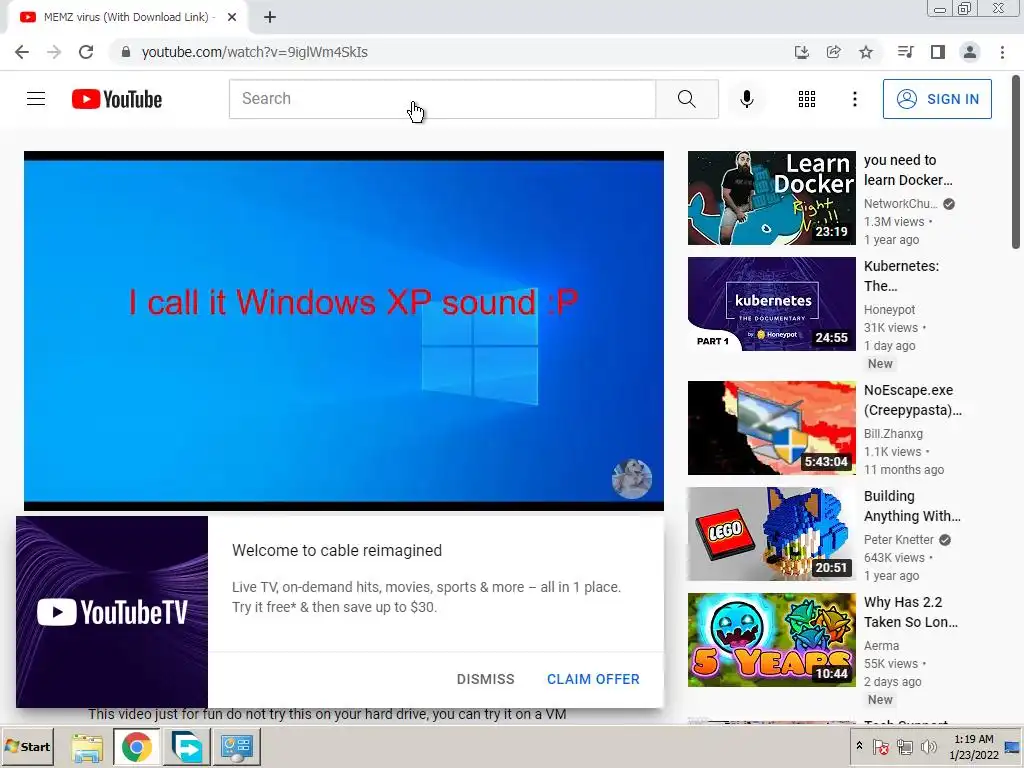The height and width of the screenshot is (768, 1024).
Task: Open 'Building Anything With...' title
Action: [x=912, y=505]
